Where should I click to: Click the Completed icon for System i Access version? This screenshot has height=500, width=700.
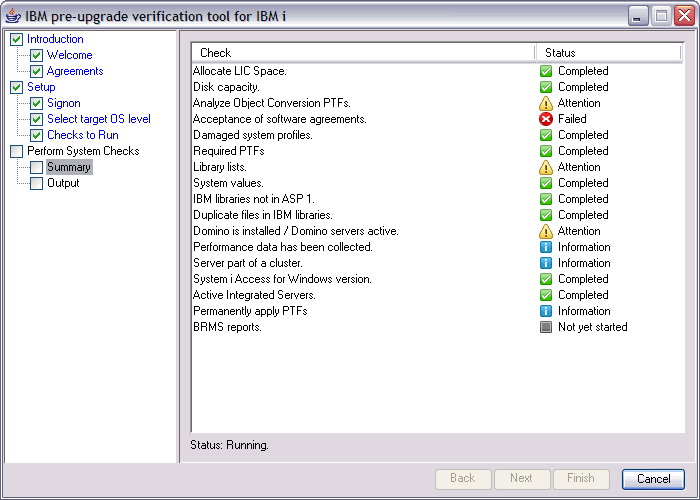coord(546,279)
